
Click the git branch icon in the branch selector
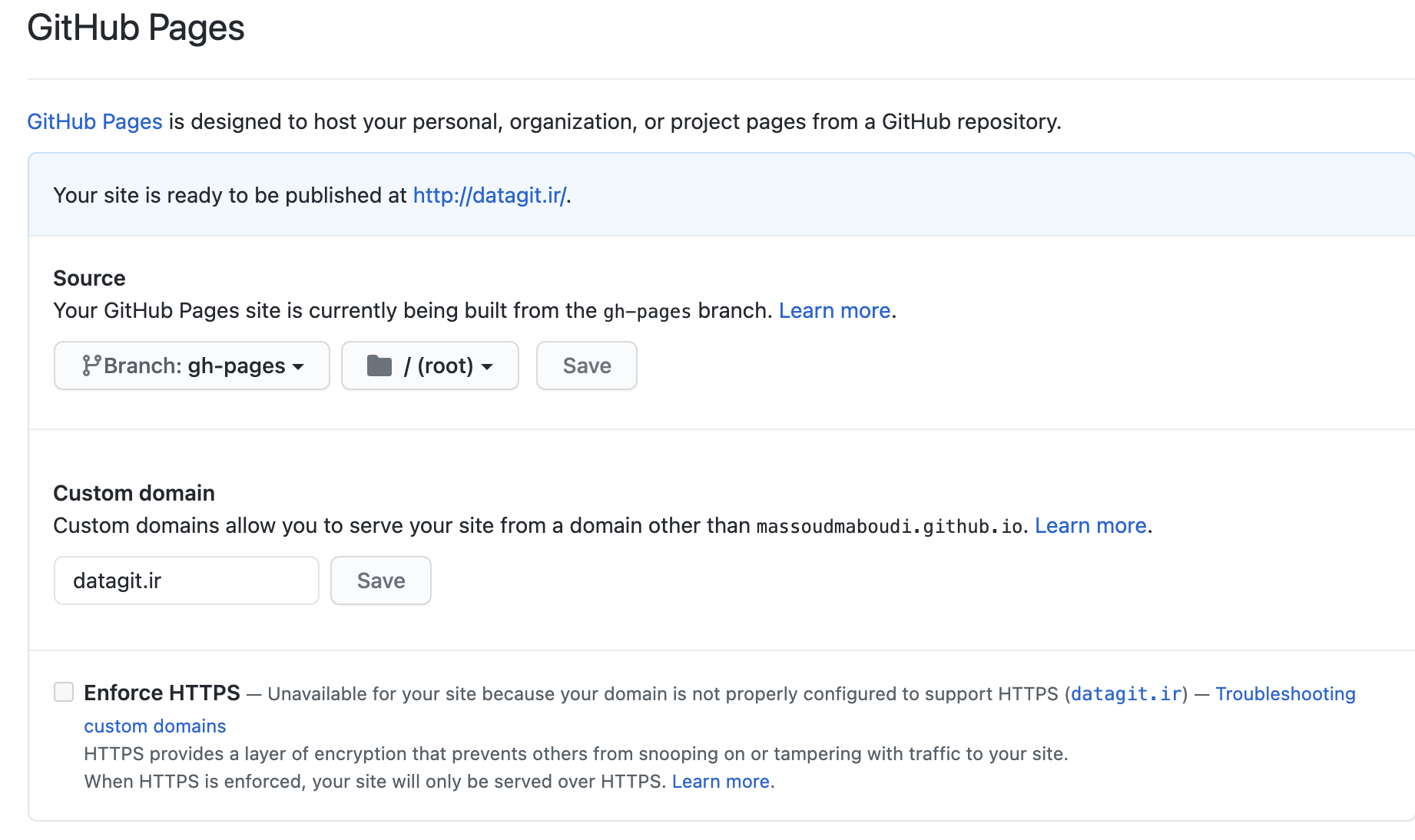(x=91, y=365)
